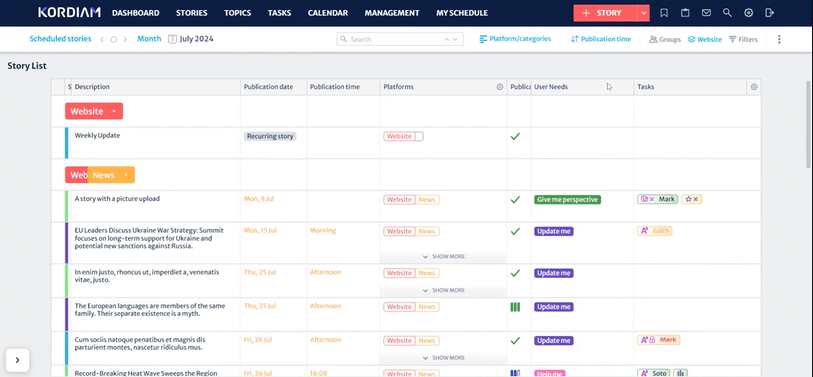Open the clipboard icon in top bar
The width and height of the screenshot is (813, 377).
point(685,13)
